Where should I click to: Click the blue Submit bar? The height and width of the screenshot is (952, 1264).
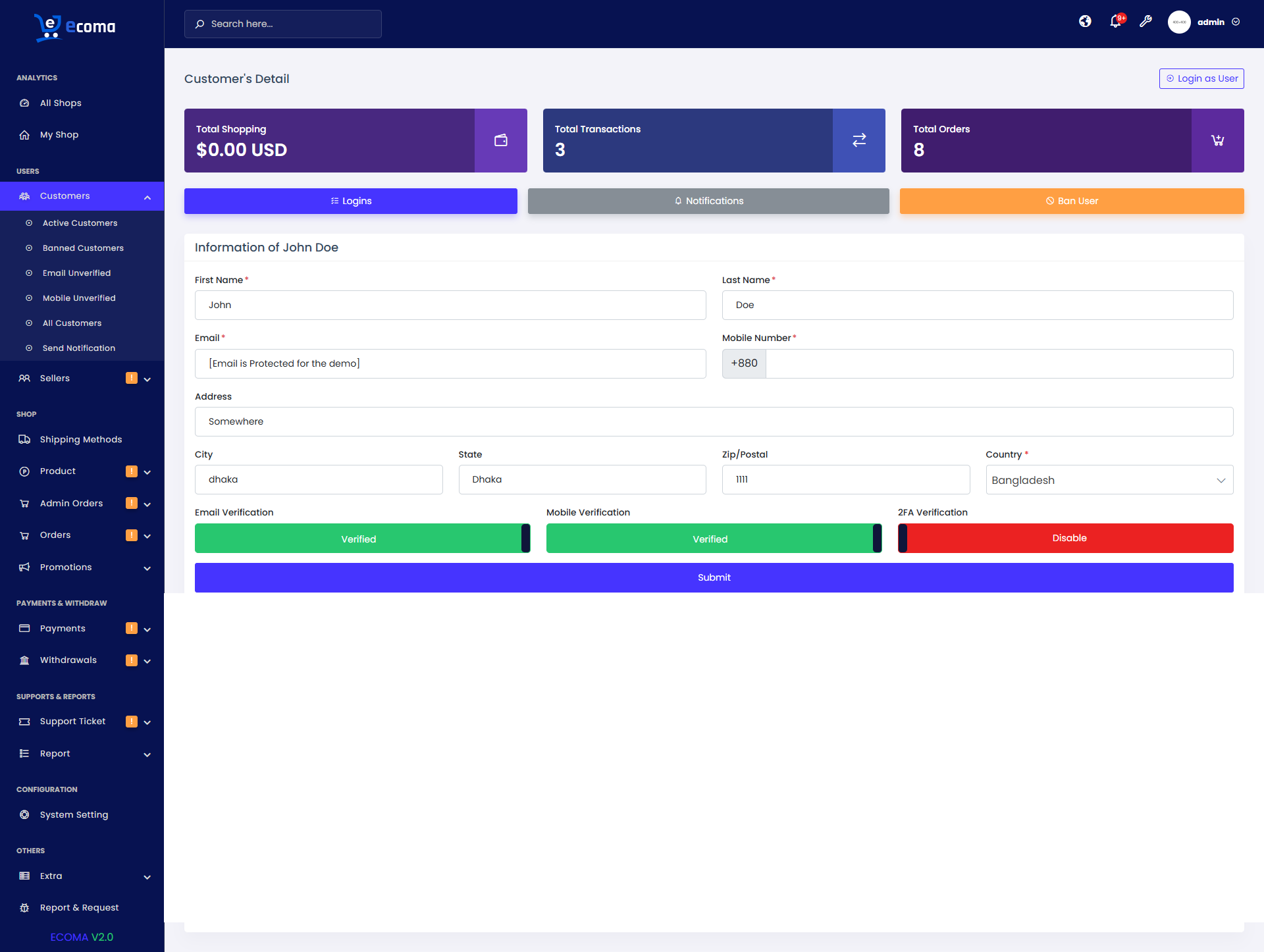click(x=714, y=577)
